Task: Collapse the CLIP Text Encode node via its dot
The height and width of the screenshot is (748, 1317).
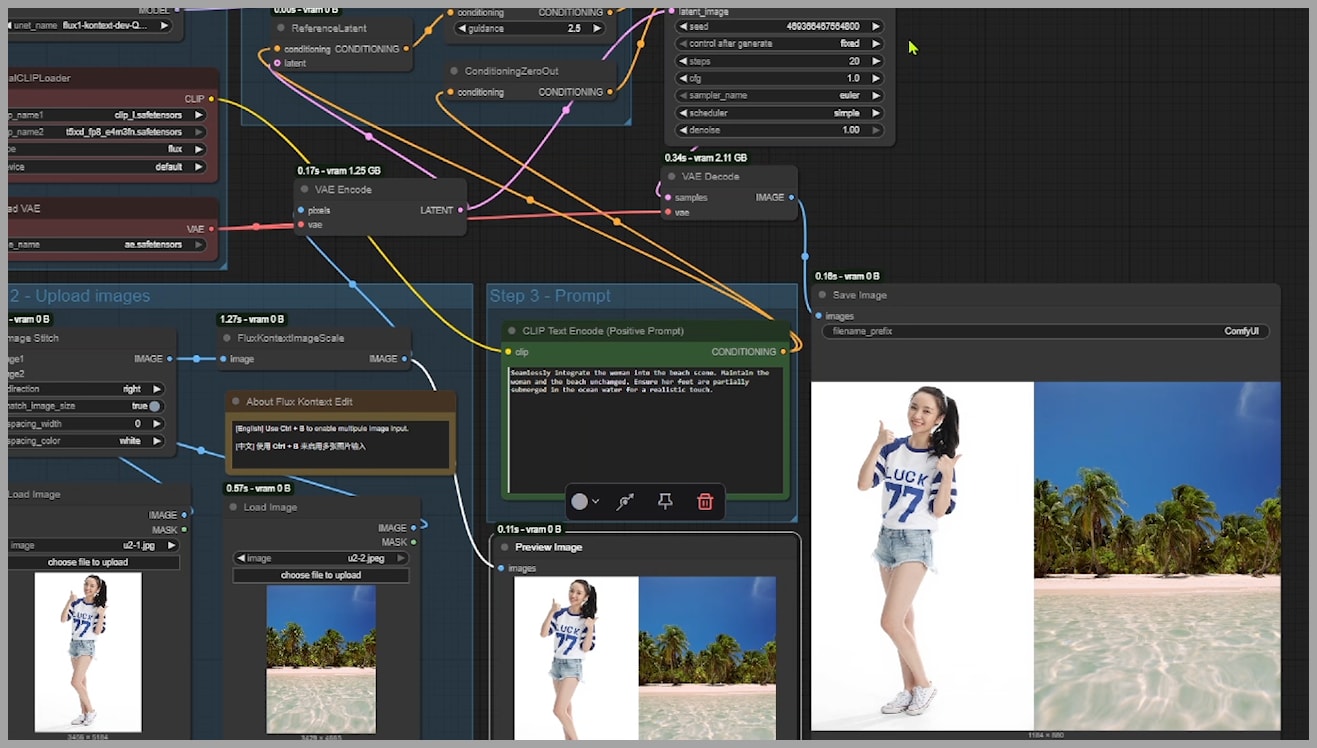Action: pyautogui.click(x=512, y=330)
